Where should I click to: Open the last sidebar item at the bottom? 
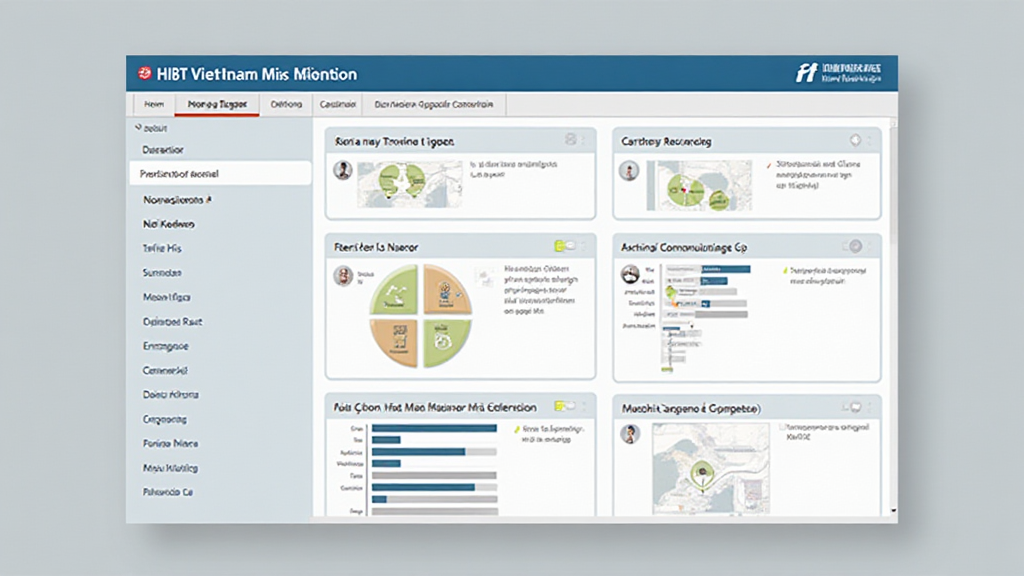point(168,492)
